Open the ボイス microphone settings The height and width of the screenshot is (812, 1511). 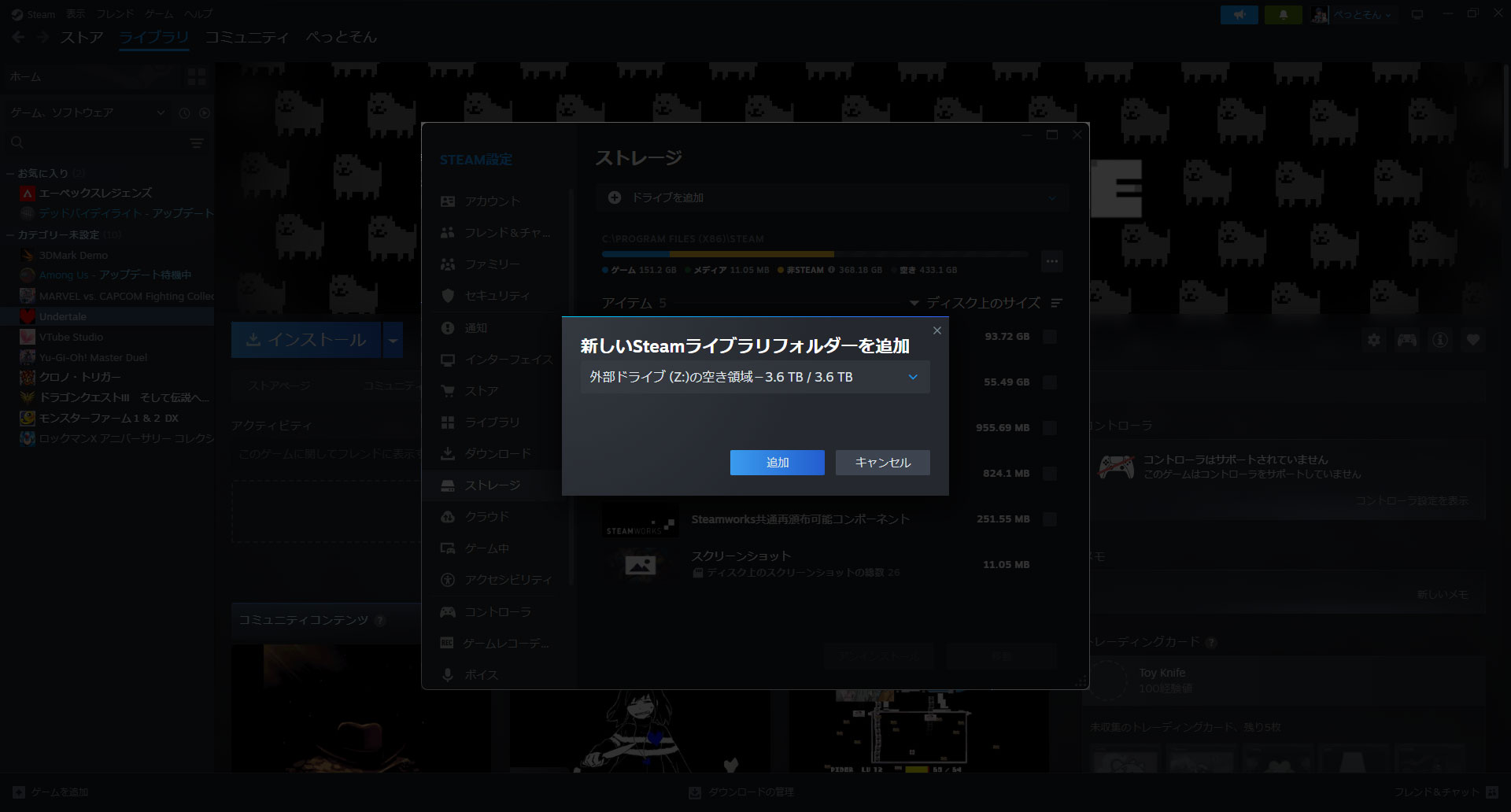coord(448,675)
